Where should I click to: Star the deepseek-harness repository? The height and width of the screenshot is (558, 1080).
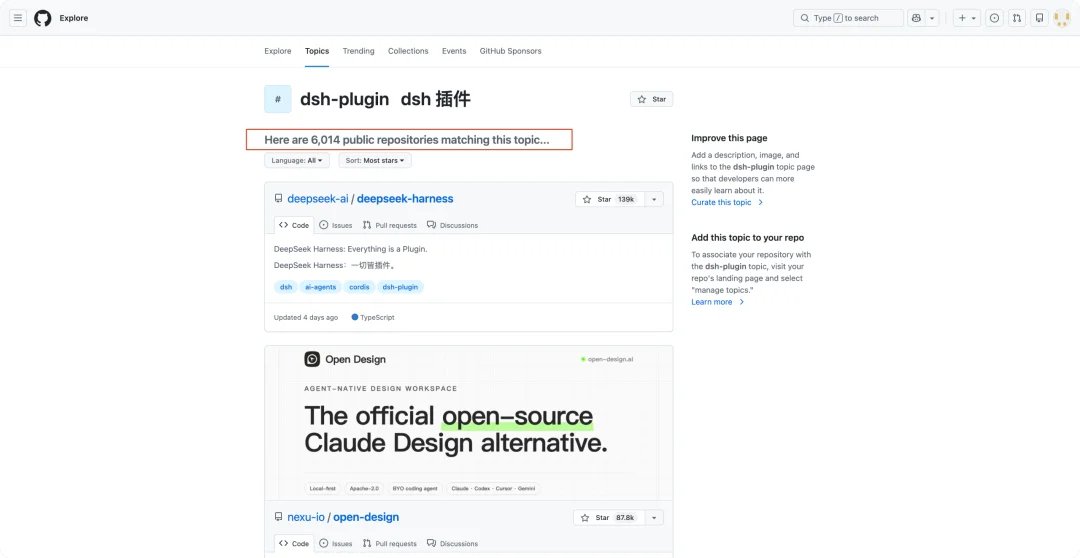click(x=608, y=199)
